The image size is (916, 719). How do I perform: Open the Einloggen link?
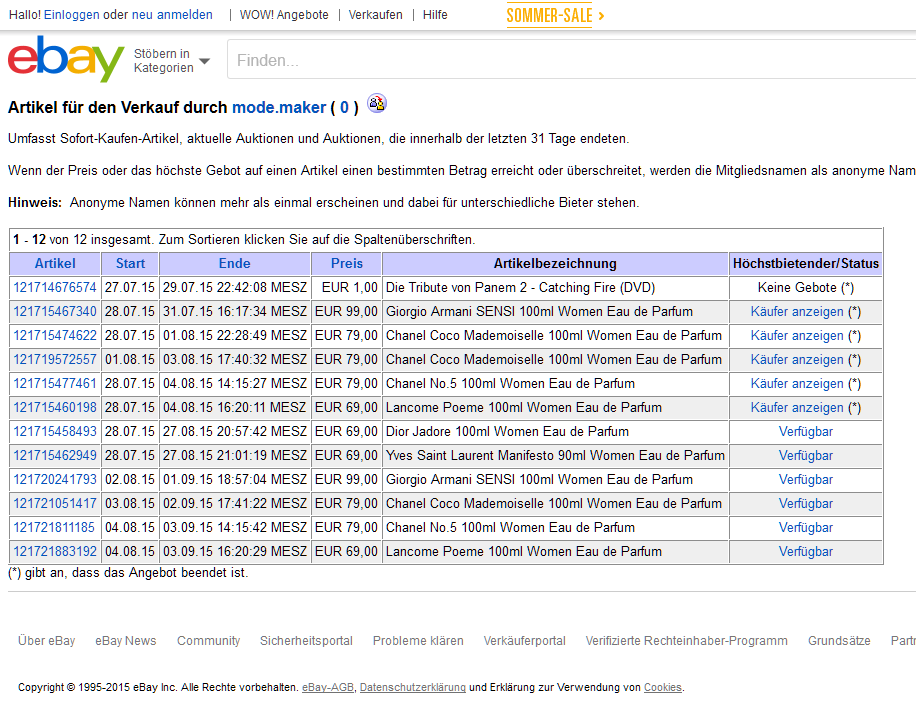point(71,15)
